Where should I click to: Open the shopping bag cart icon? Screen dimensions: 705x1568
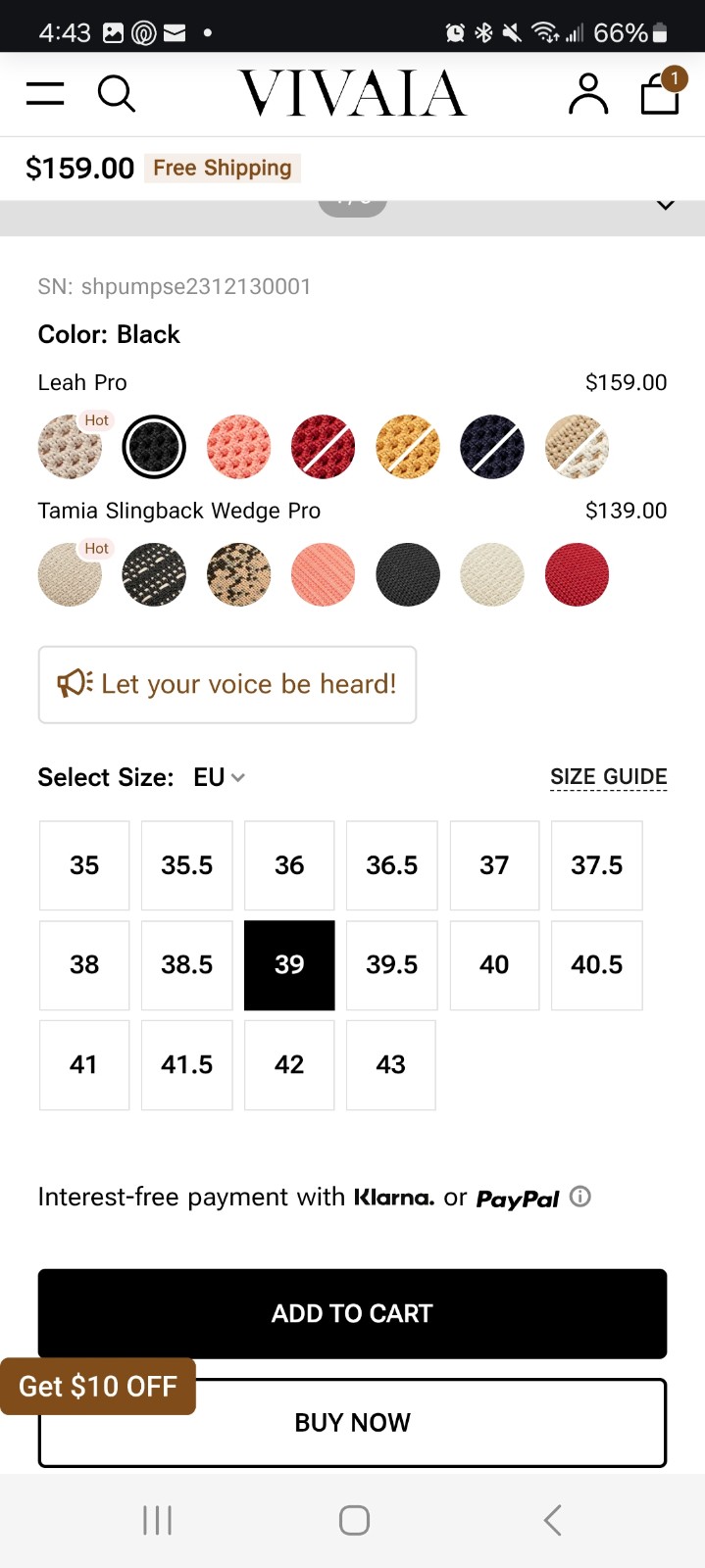pyautogui.click(x=661, y=92)
